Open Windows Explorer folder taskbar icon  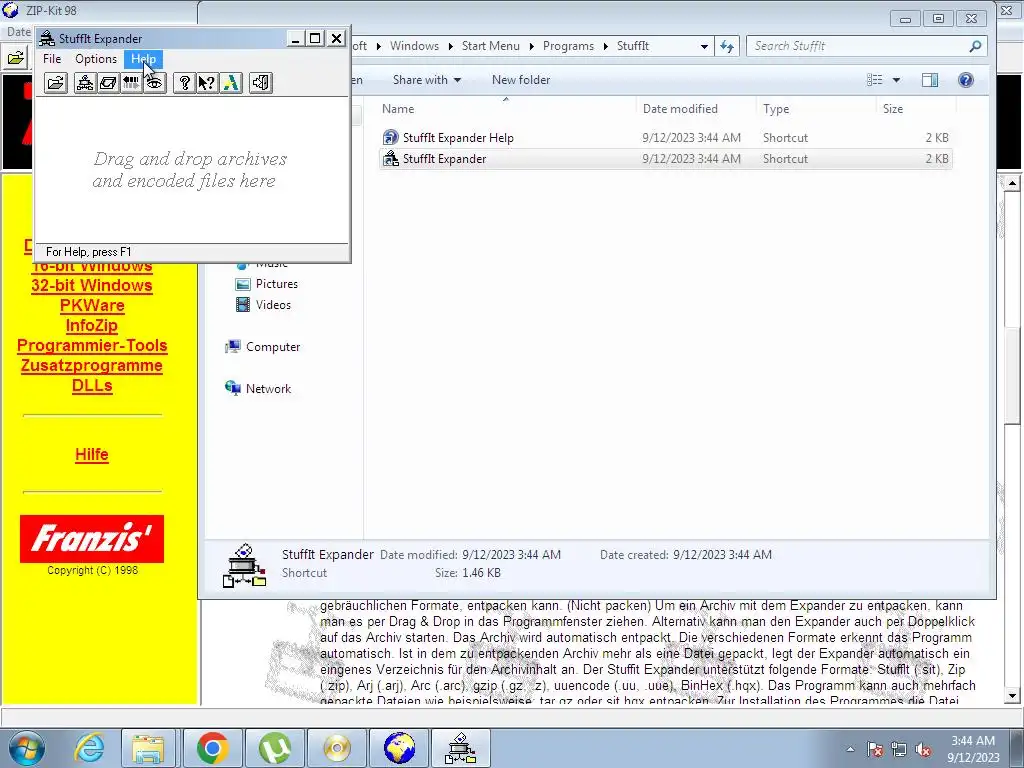148,748
